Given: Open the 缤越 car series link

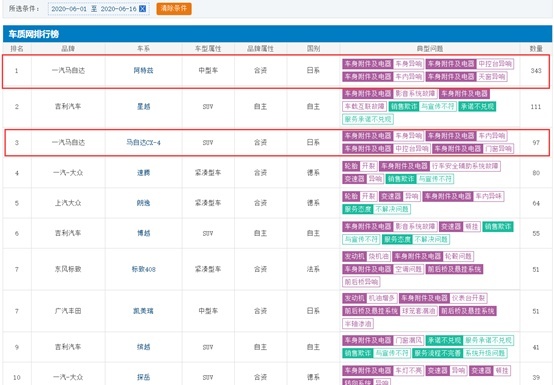Looking at the screenshot, I should click(x=143, y=347).
